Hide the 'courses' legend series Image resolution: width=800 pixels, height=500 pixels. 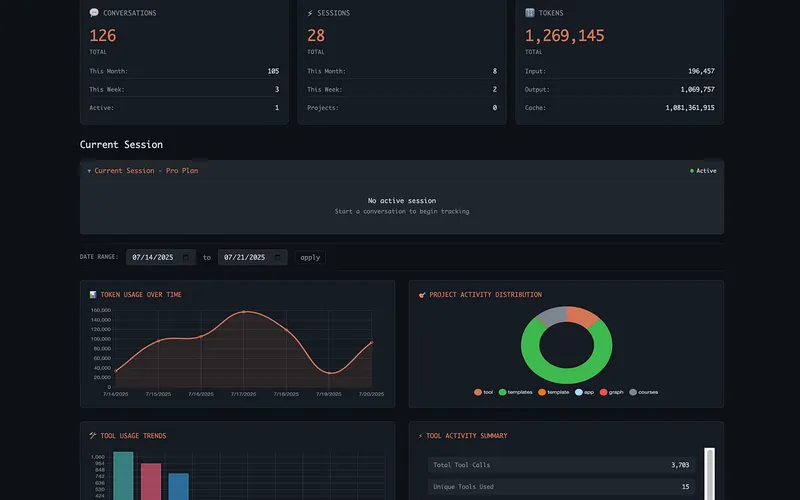pyautogui.click(x=643, y=392)
